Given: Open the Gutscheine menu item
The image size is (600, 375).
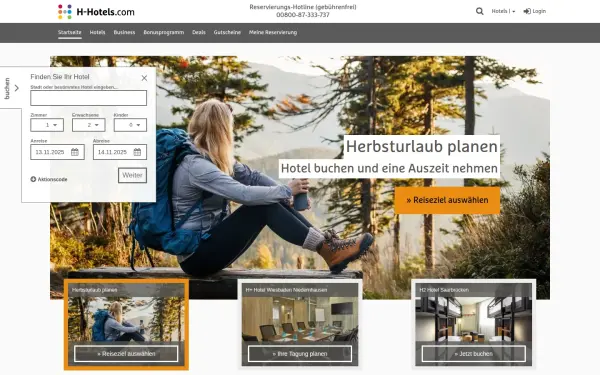Looking at the screenshot, I should (x=227, y=33).
